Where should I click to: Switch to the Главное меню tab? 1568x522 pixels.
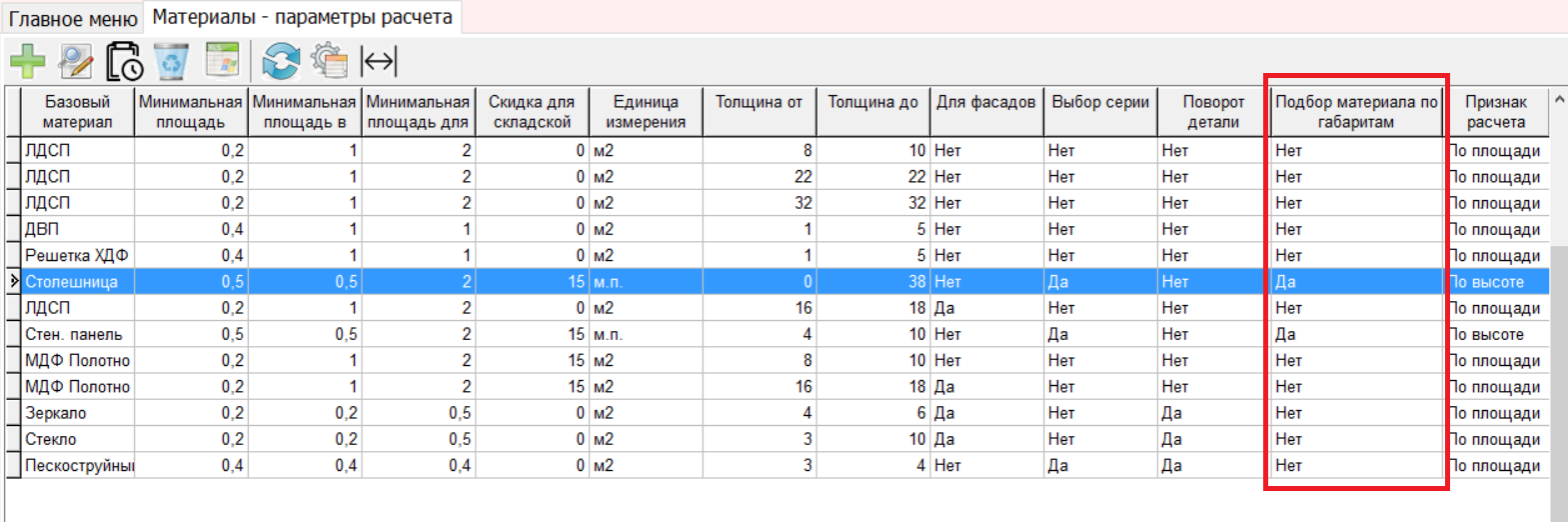pos(73,19)
